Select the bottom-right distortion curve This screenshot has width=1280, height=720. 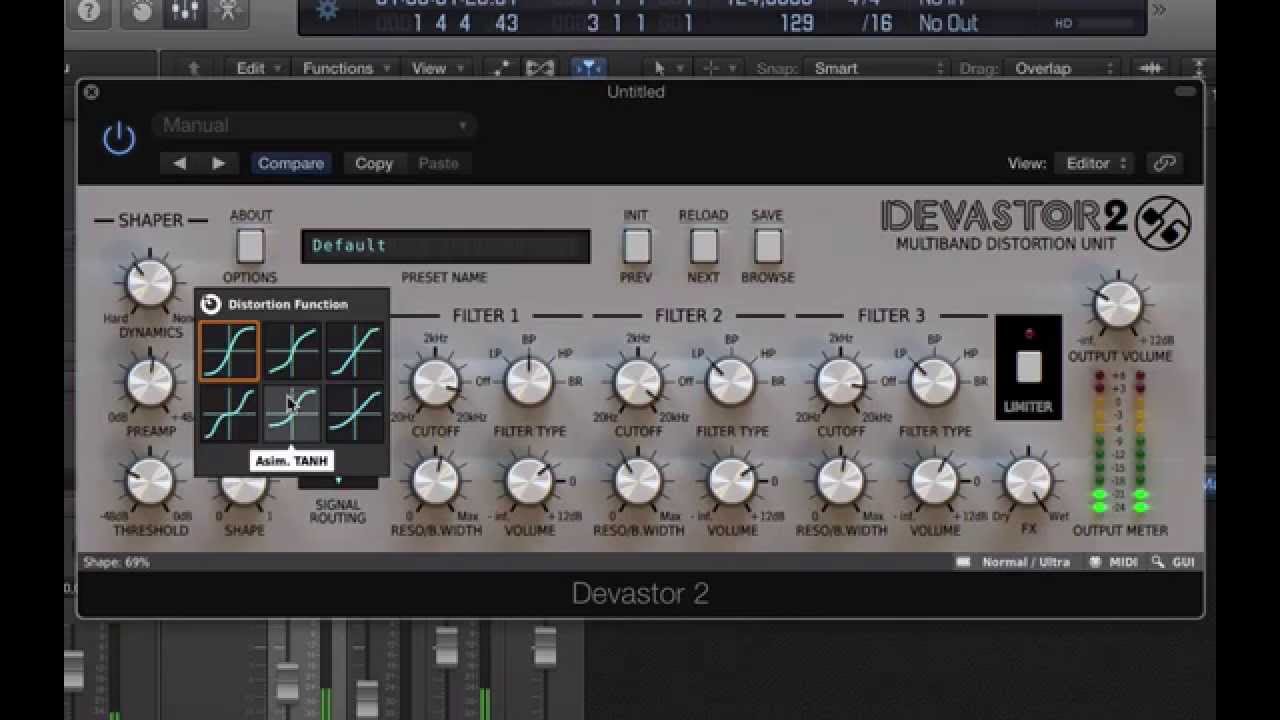pos(354,413)
